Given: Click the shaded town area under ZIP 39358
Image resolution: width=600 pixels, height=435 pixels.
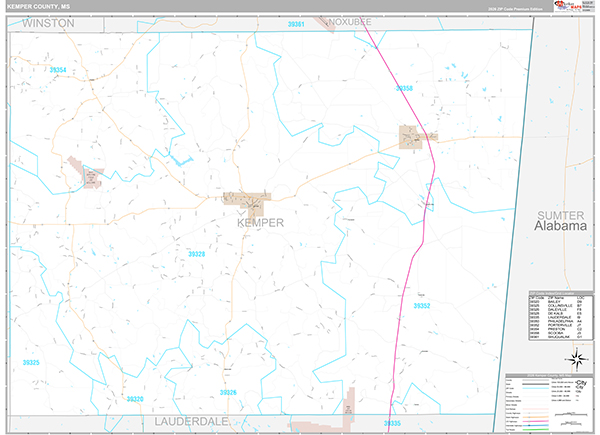Looking at the screenshot, I should (412, 137).
